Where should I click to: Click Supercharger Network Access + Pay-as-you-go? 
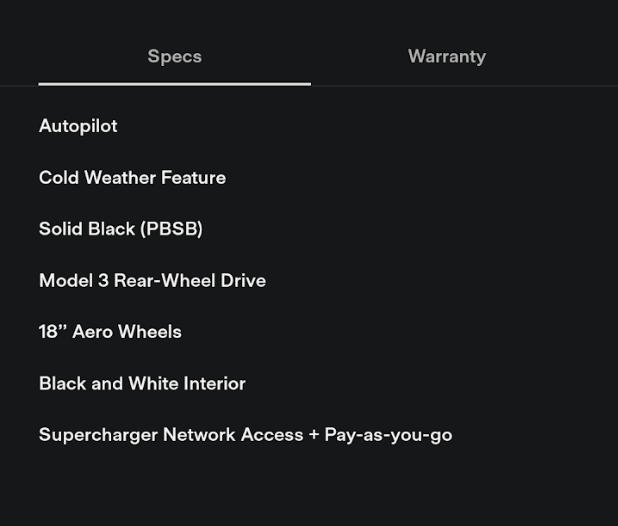(245, 435)
